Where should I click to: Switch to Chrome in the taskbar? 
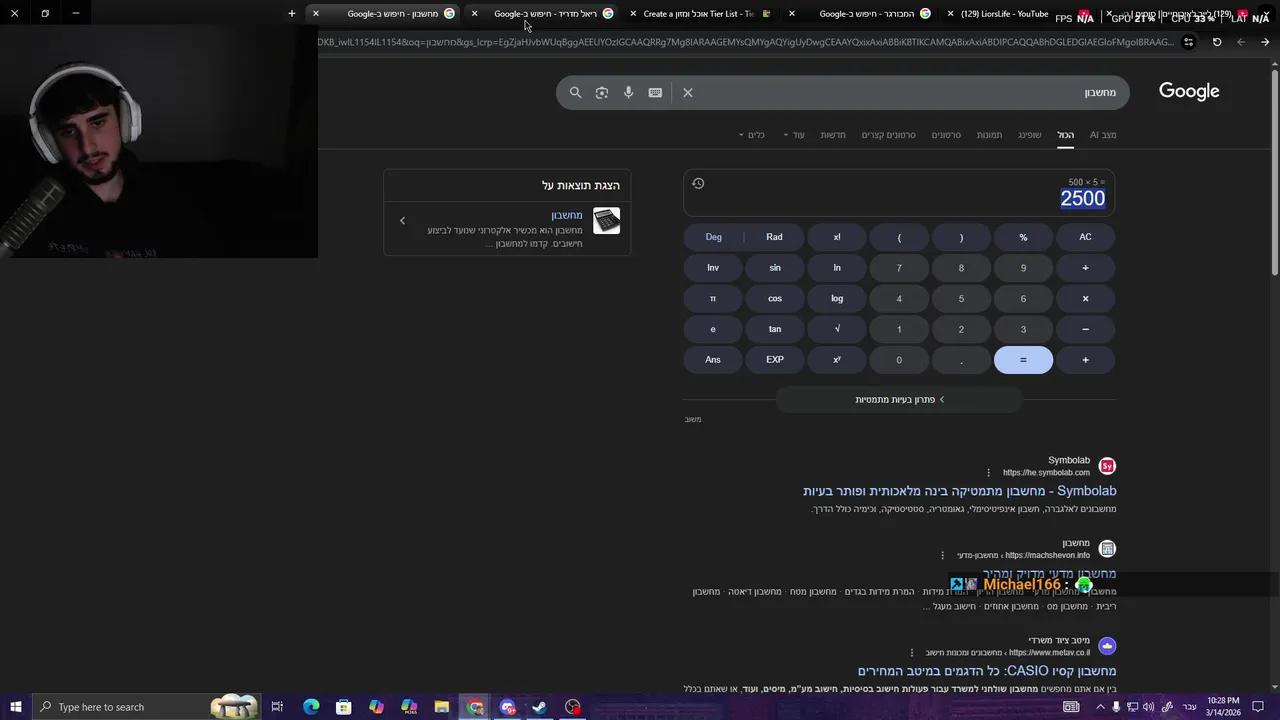click(475, 707)
